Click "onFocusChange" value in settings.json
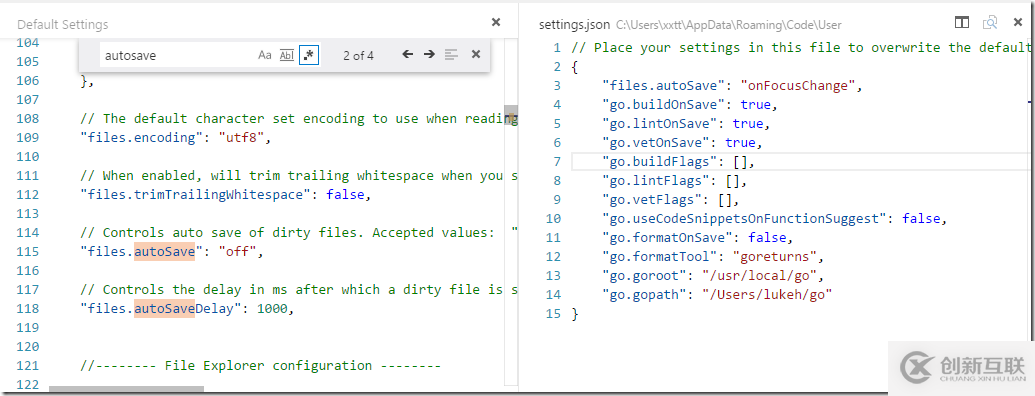Image resolution: width=1035 pixels, height=396 pixels. (798, 86)
